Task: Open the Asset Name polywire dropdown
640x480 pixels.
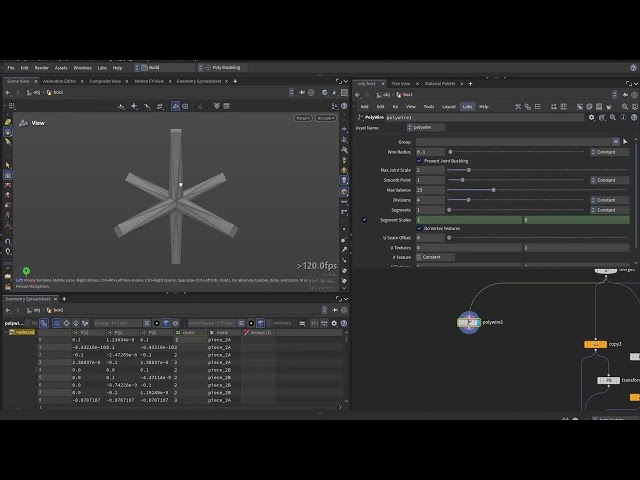Action: (426, 127)
